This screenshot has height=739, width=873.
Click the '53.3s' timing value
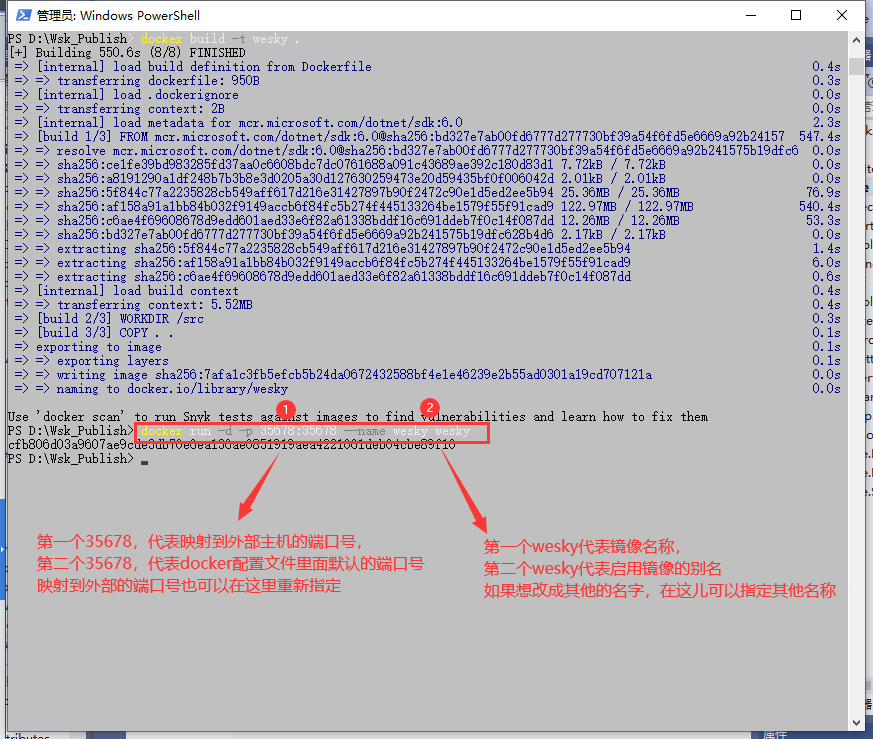tap(823, 221)
